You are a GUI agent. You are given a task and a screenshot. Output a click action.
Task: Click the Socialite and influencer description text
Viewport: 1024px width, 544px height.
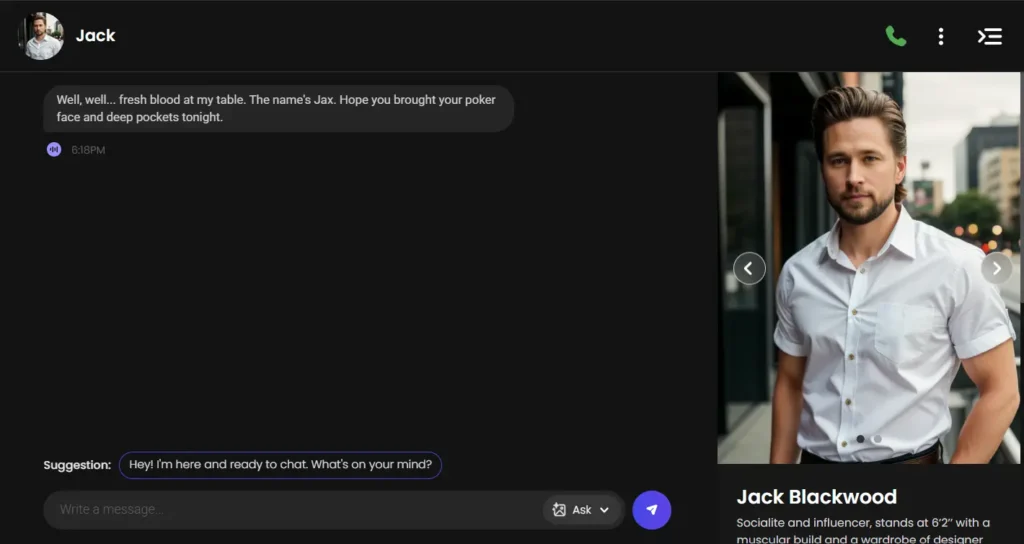[x=863, y=531]
